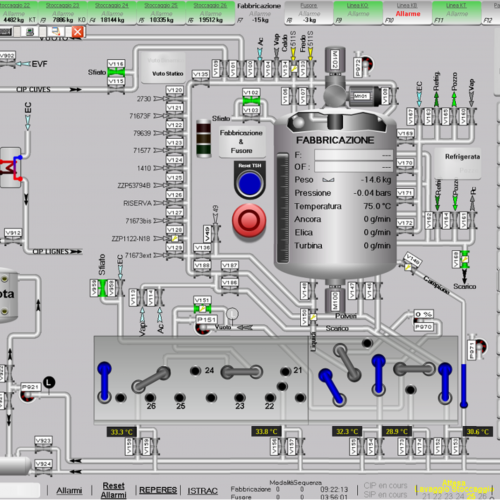
Task: Toggle valve V151 near Vuoto pump
Action: point(202,309)
